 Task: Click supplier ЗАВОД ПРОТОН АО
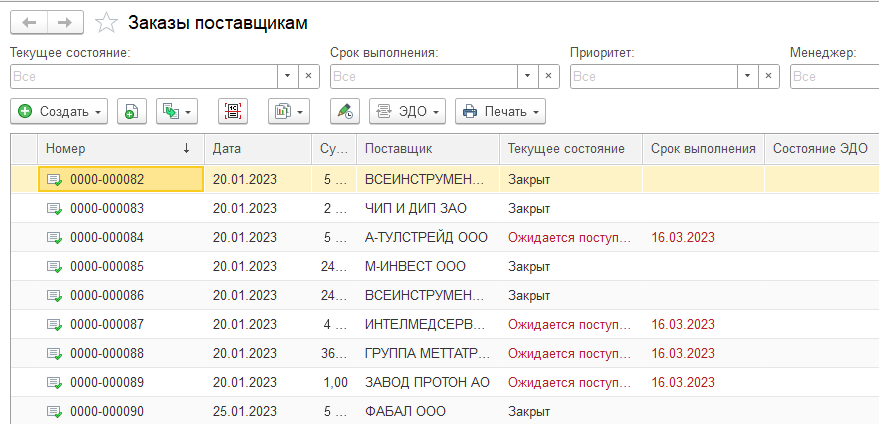click(427, 382)
